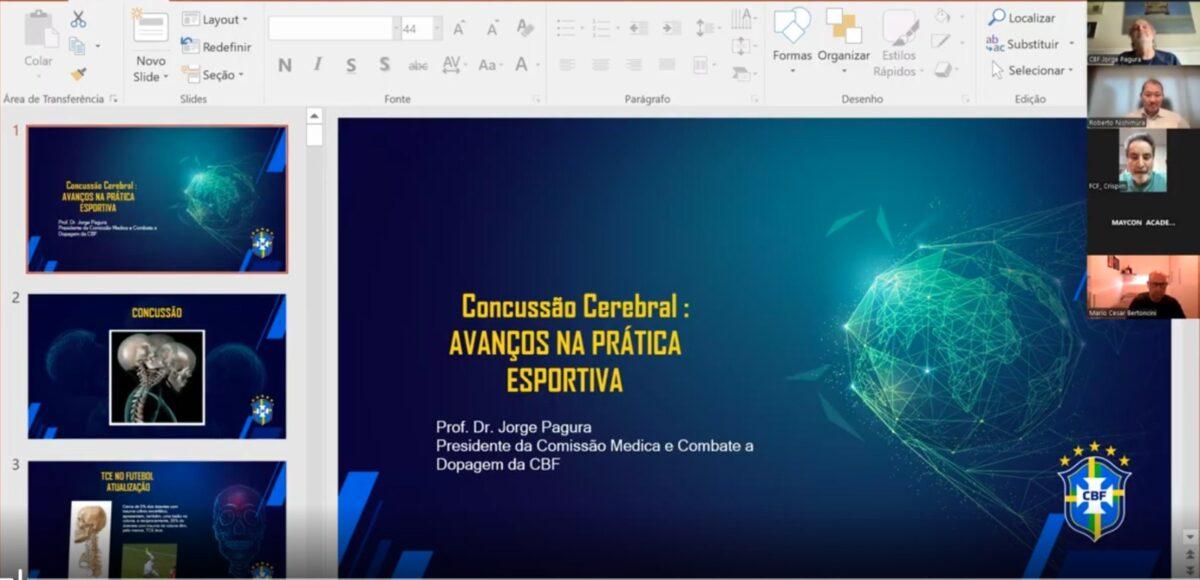This screenshot has width=1200, height=580.
Task: Activate the Localizar search icon
Action: click(1023, 17)
